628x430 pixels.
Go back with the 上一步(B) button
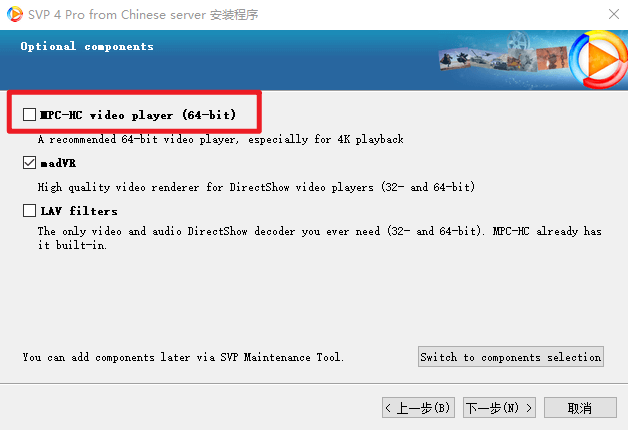click(418, 408)
